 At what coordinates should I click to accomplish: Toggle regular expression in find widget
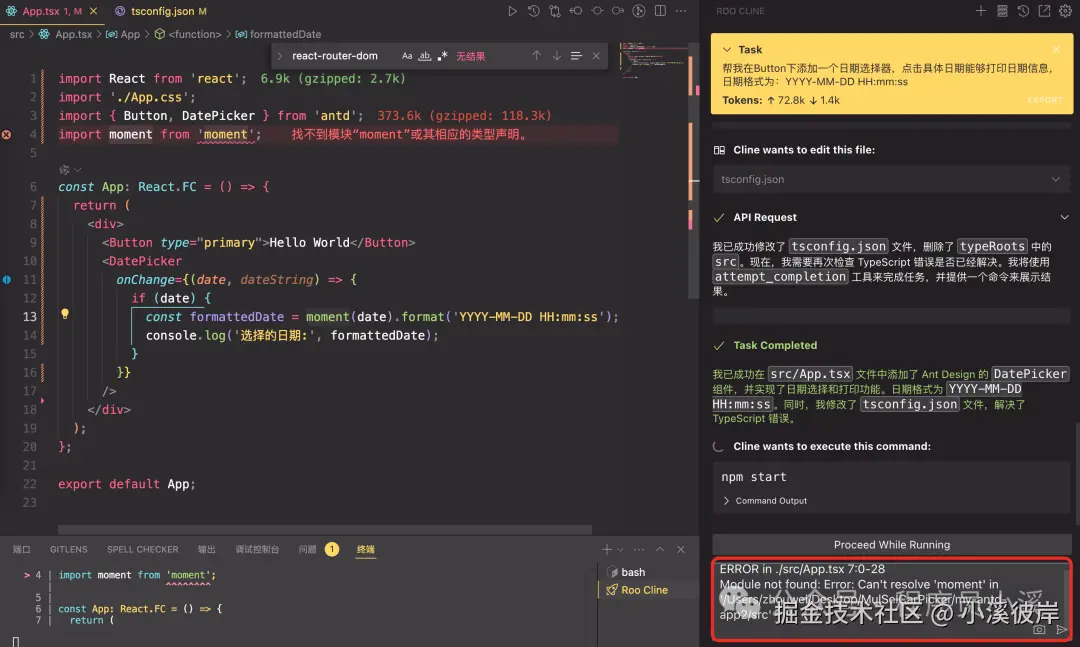pyautogui.click(x=442, y=56)
